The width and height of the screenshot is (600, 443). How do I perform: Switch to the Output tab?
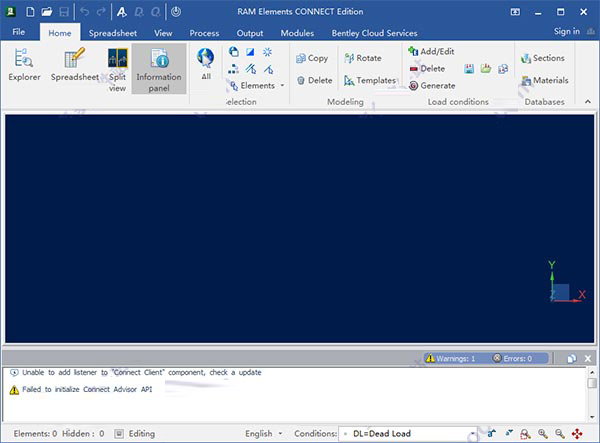(x=250, y=33)
